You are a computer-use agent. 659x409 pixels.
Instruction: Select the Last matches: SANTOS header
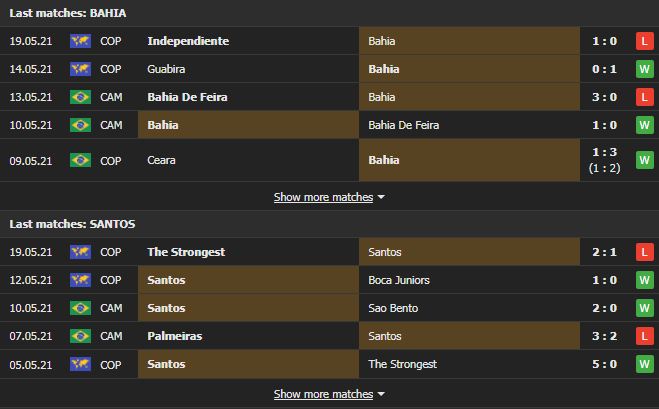(72, 224)
